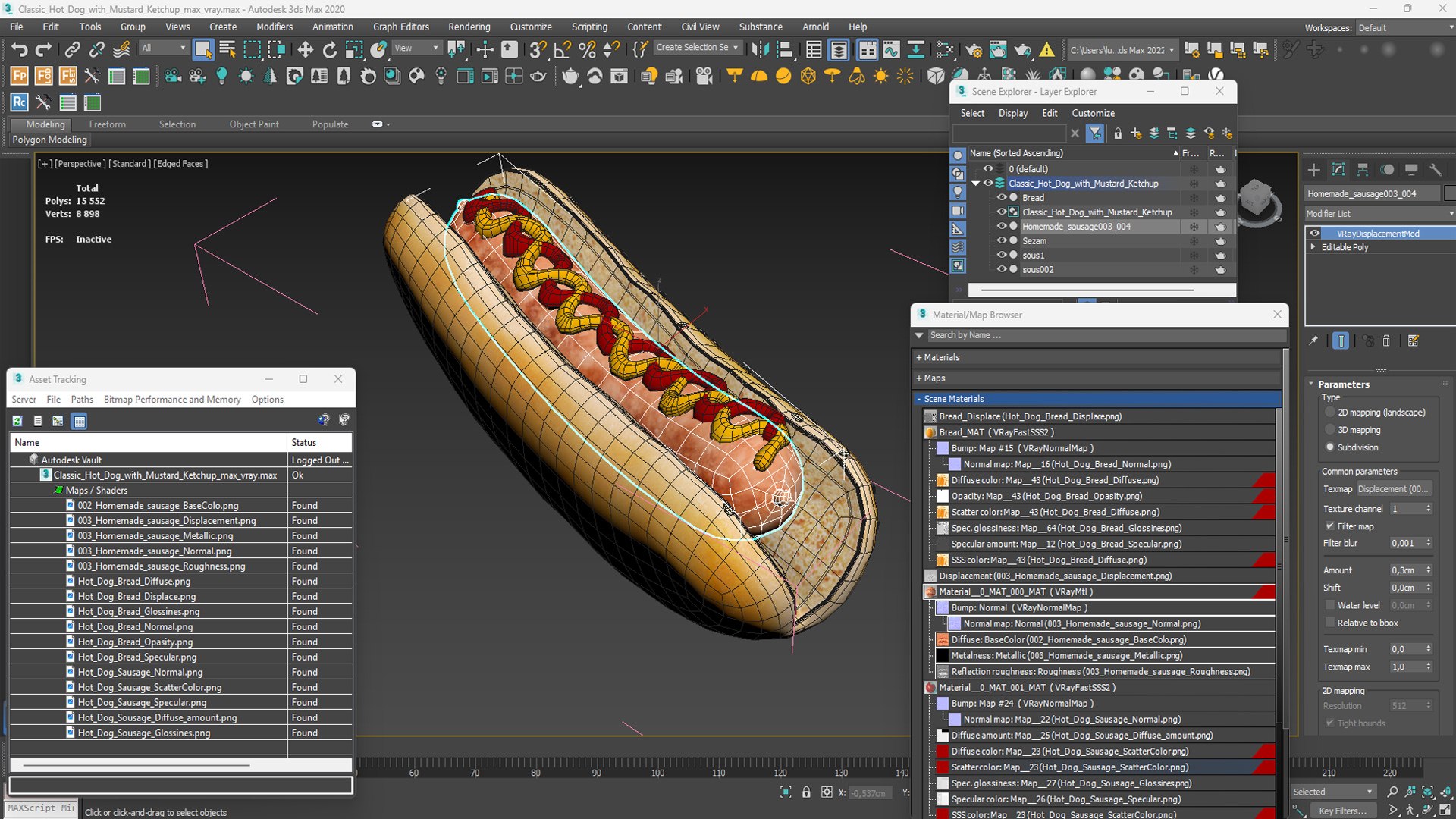This screenshot has width=1456, height=819.
Task: Open the Modifier List dropdown
Action: (1379, 214)
